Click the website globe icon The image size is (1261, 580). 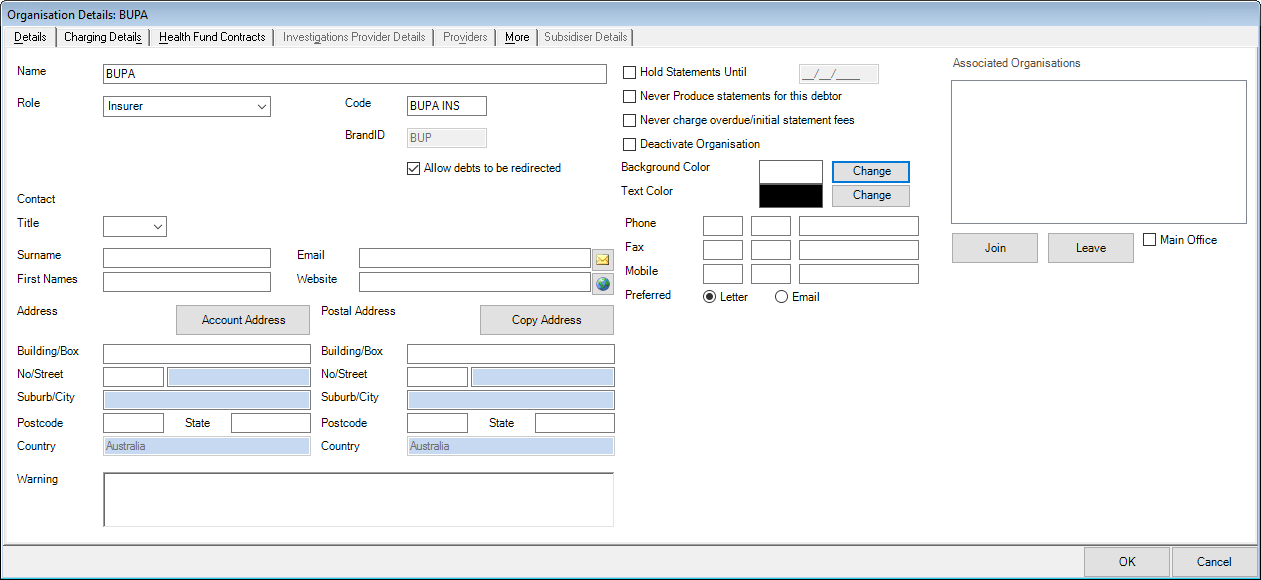coord(603,283)
